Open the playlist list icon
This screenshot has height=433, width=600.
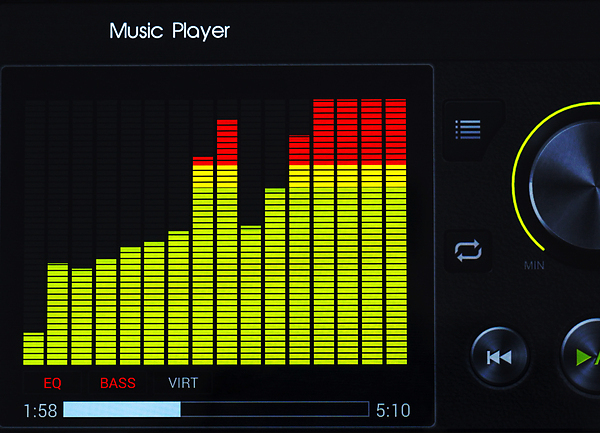pyautogui.click(x=468, y=130)
